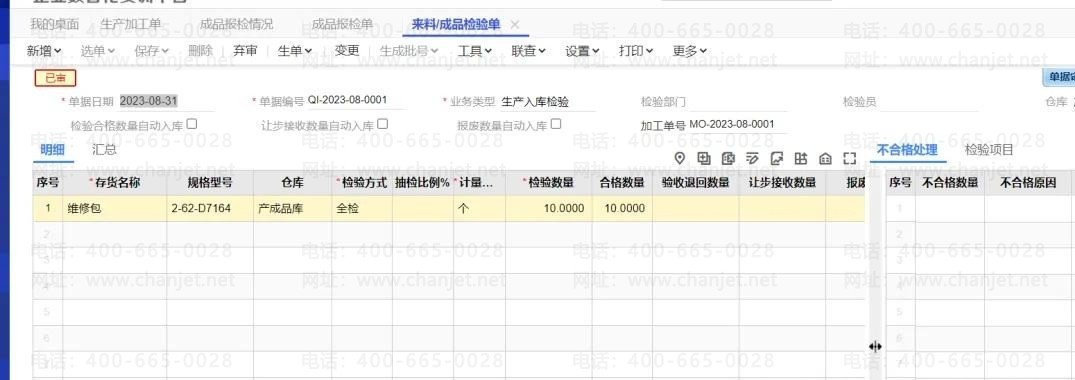Click the 检验员 input field
Screen dimensions: 1075x380
click(928, 102)
